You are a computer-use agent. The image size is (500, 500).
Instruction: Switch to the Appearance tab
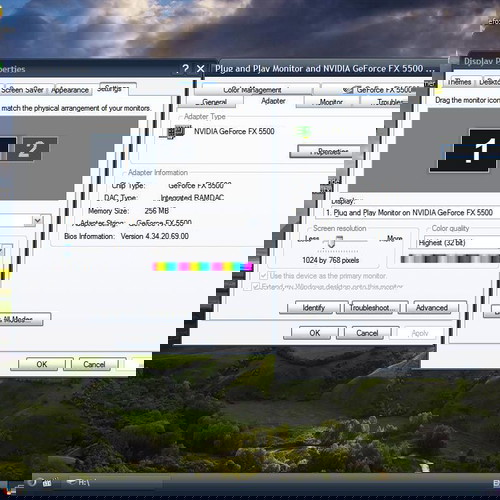[70, 90]
